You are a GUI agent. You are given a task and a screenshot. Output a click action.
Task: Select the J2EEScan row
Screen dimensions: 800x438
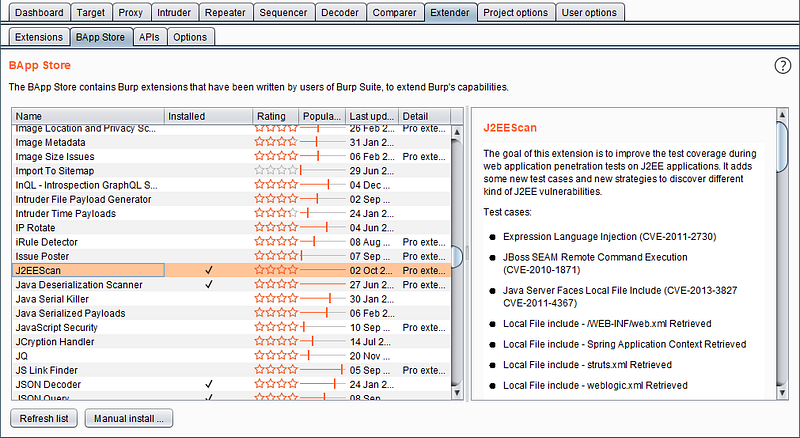pyautogui.click(x=232, y=270)
